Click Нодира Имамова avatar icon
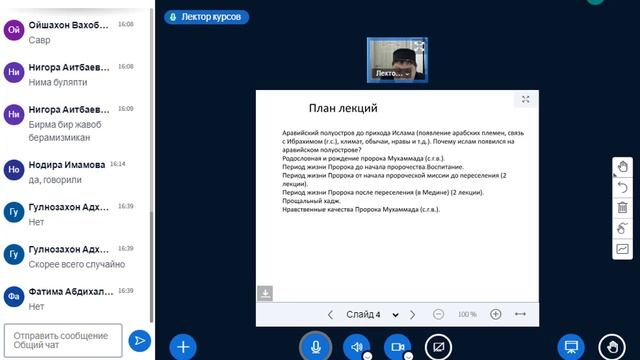Image resolution: width=640 pixels, height=360 pixels. 14,169
